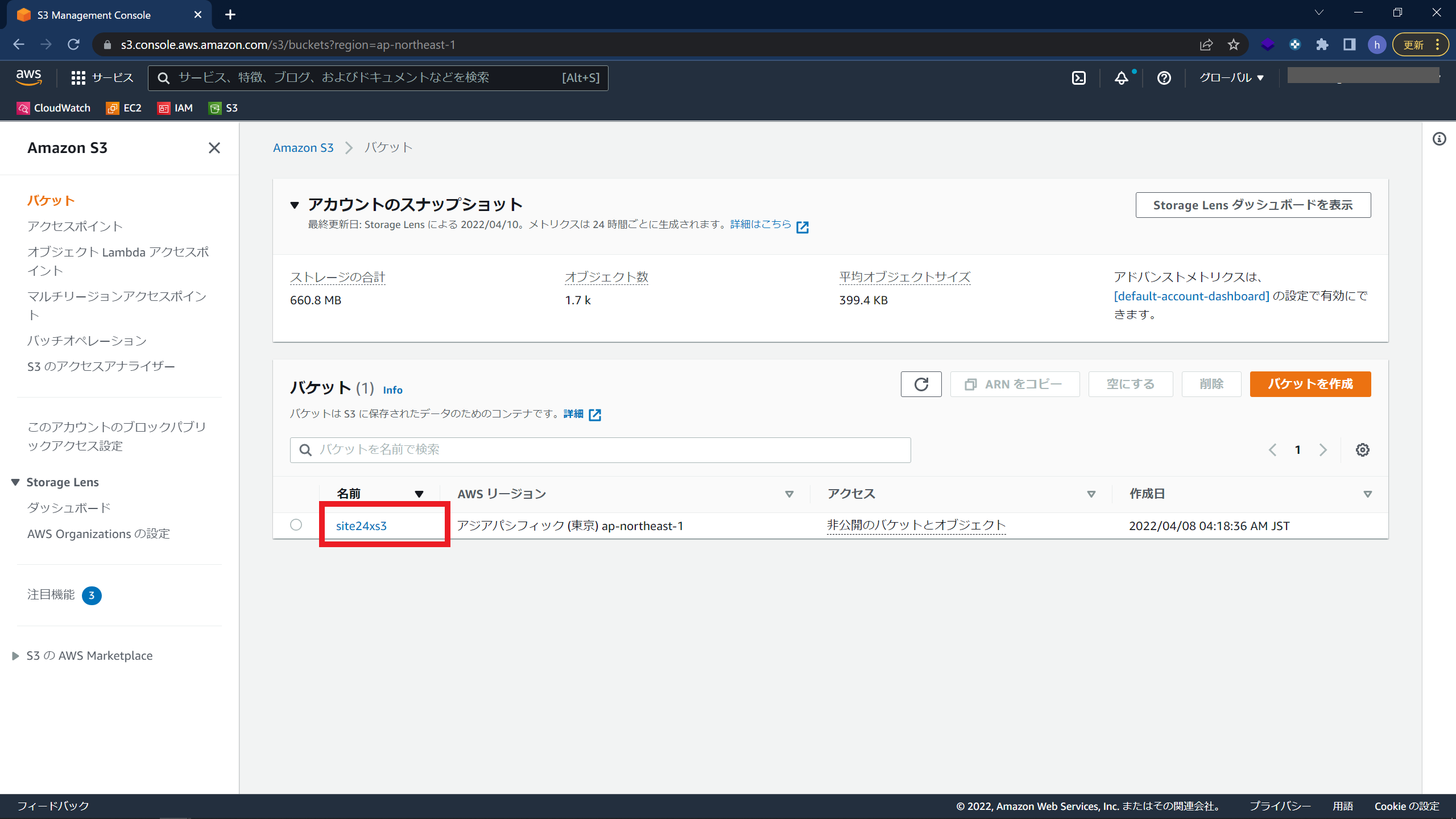Viewport: 1456px width, 819px height.
Task: Open Cookie の設定 in the footer
Action: coord(1407,806)
